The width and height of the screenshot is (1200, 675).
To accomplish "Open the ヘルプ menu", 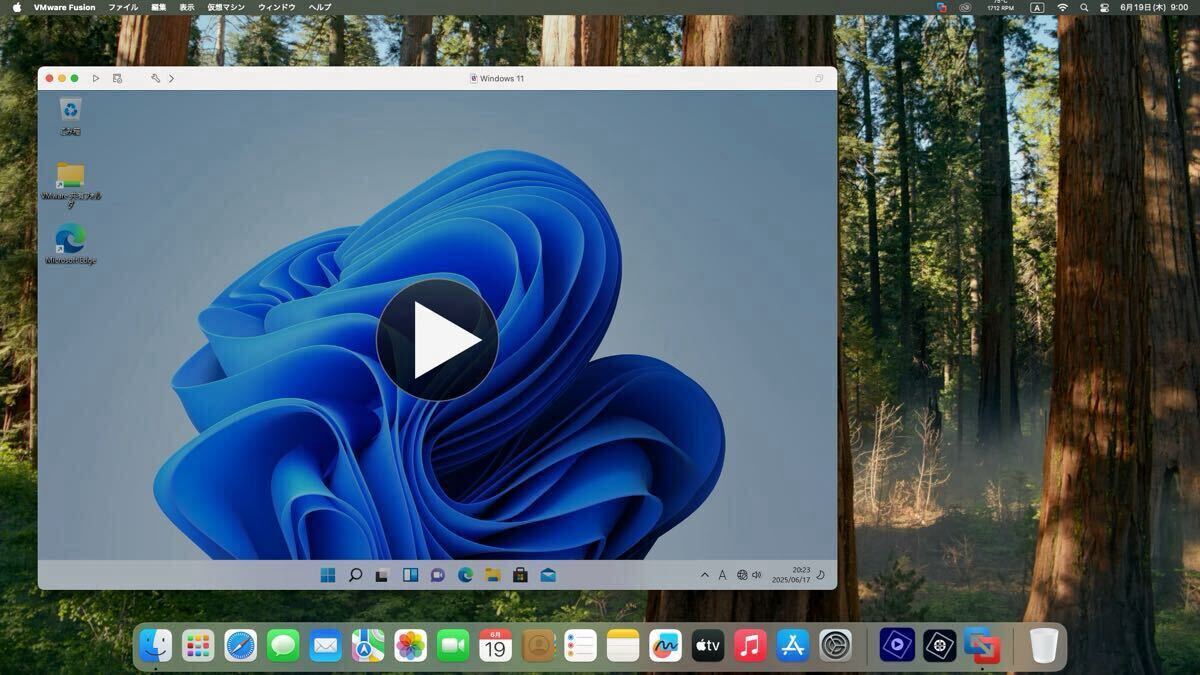I will tap(320, 7).
